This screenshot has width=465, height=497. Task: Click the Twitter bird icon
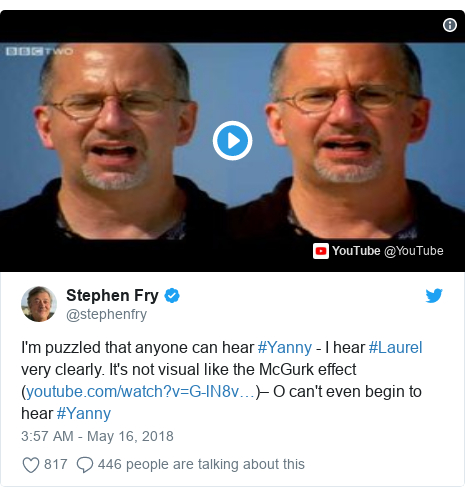point(434,295)
